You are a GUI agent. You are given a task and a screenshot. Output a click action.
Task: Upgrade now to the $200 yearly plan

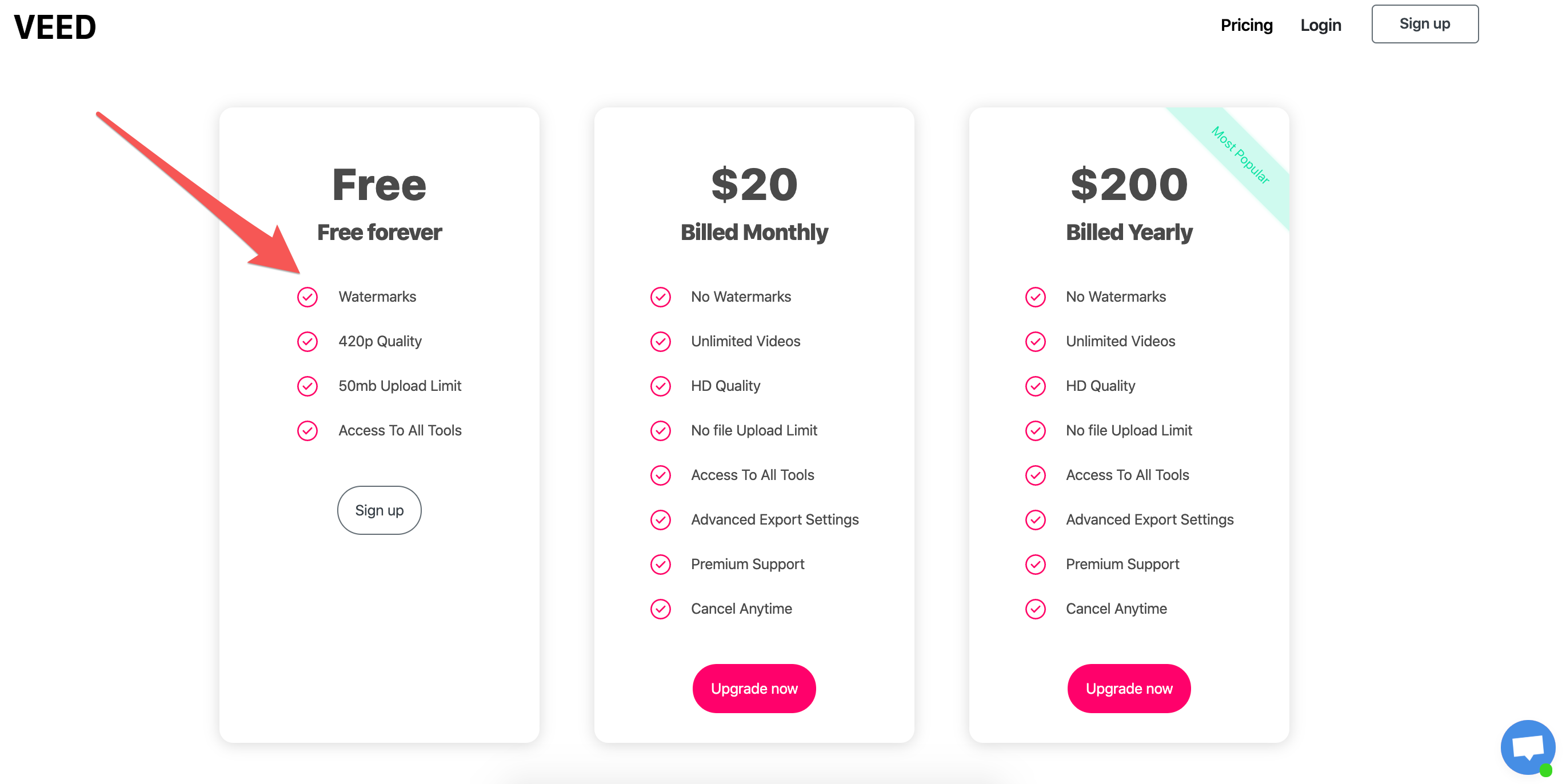pos(1129,689)
